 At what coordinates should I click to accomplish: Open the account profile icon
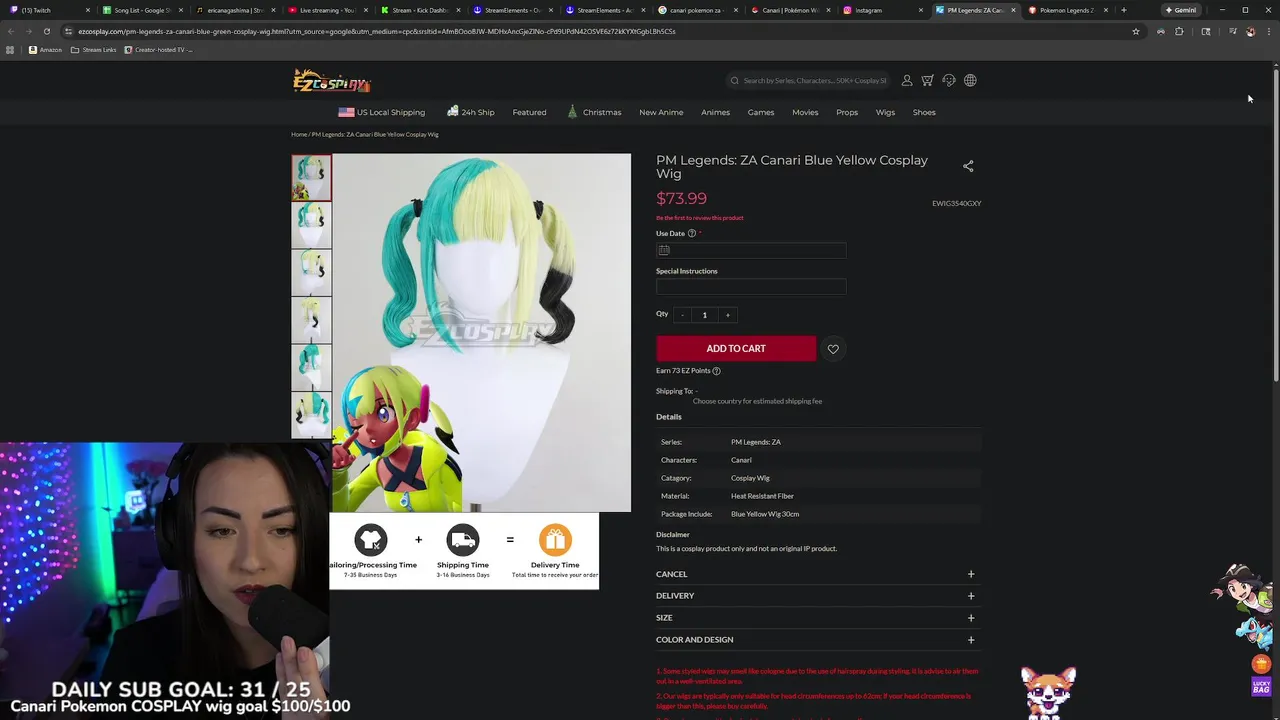tap(907, 80)
